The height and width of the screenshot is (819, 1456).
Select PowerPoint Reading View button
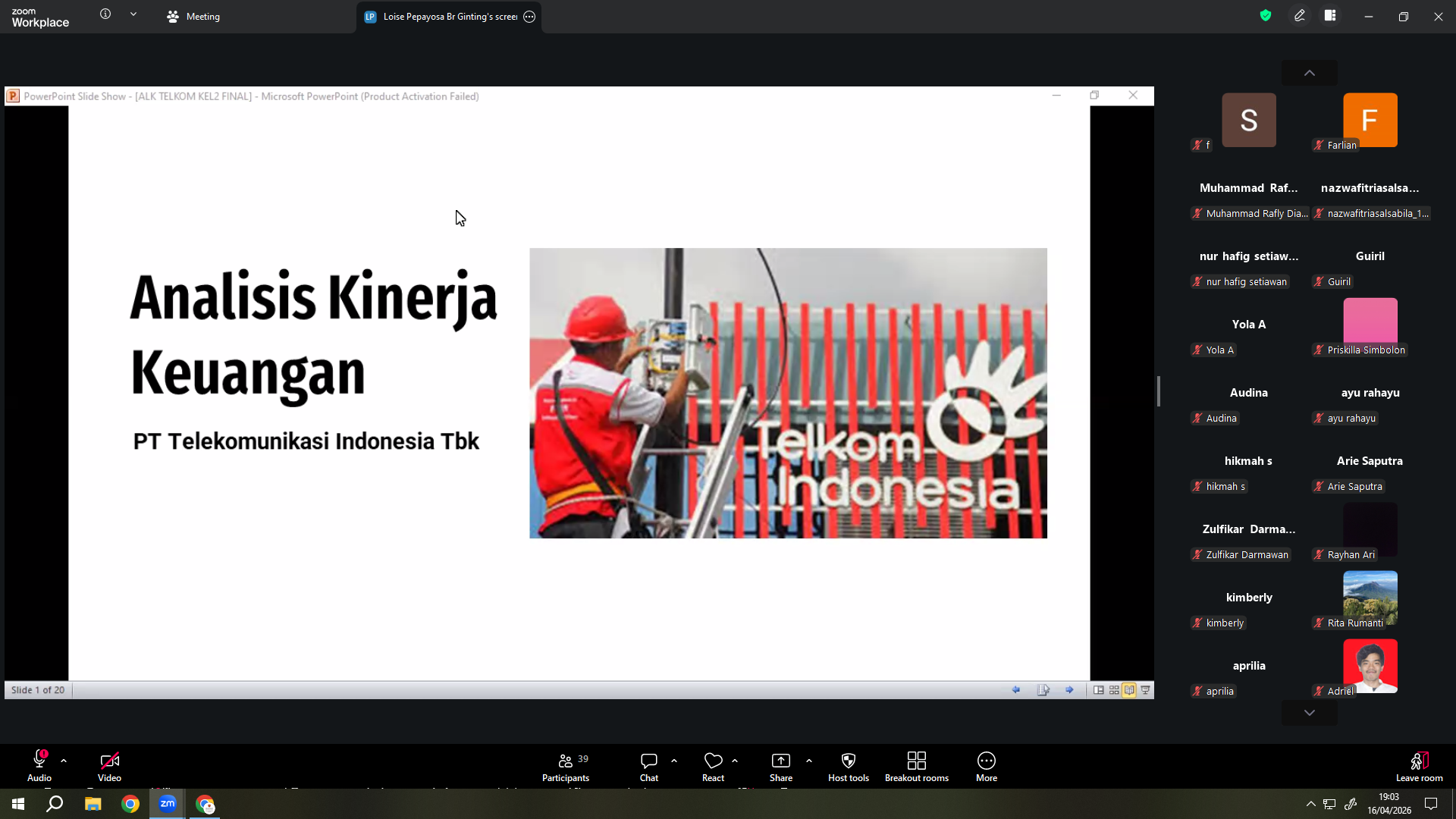pyautogui.click(x=1129, y=690)
